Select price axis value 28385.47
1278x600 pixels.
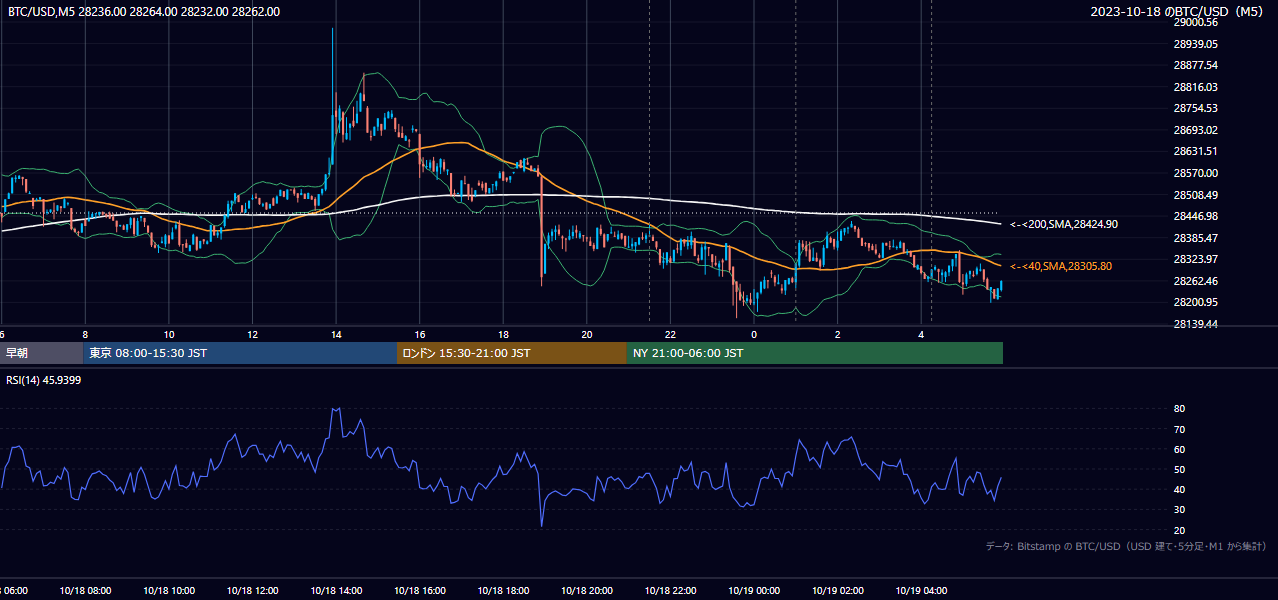(x=1195, y=238)
